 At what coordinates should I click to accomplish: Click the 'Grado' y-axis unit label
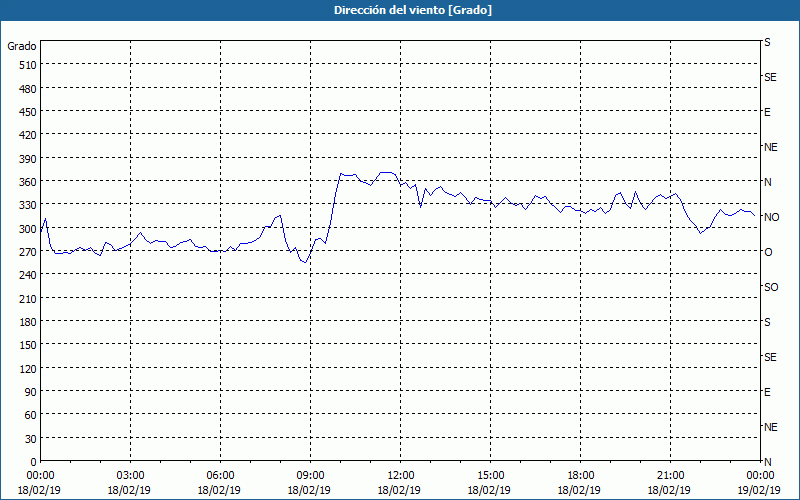pos(22,46)
